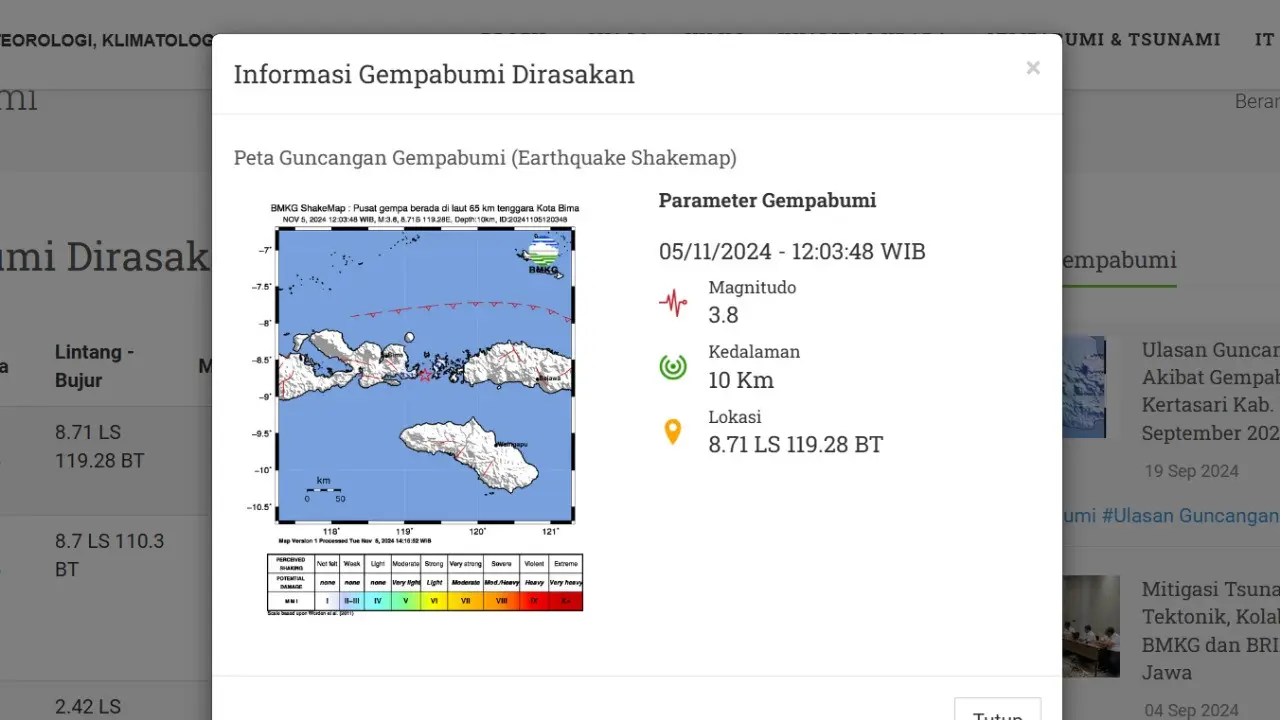
Task: Click the BMKG logo on the shakemap
Action: pyautogui.click(x=545, y=253)
